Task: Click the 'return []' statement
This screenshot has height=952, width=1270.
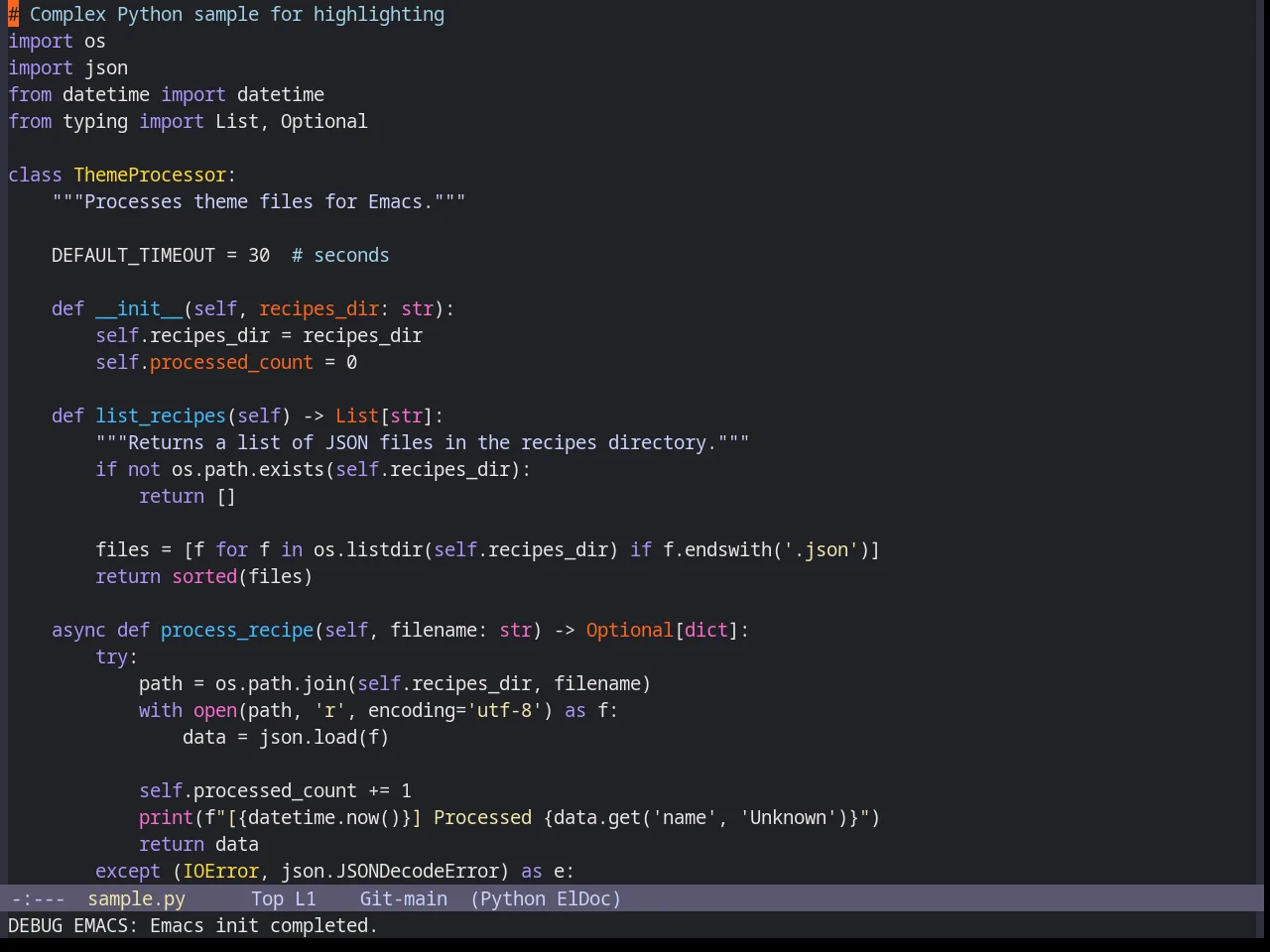Action: pos(188,496)
